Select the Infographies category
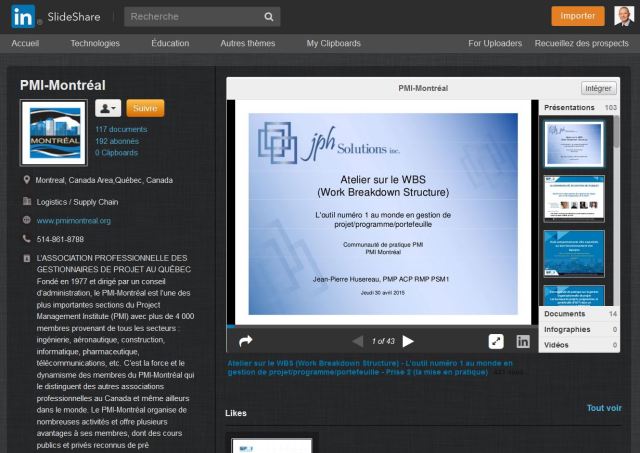The image size is (640, 453). (567, 329)
